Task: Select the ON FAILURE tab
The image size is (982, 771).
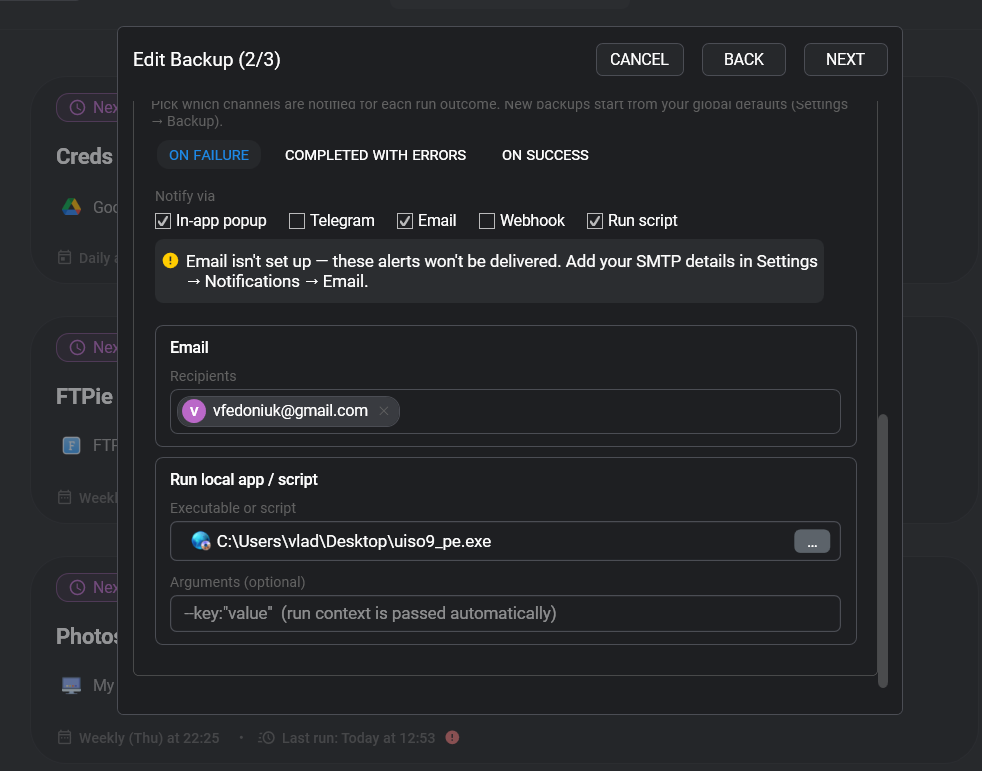Action: (209, 155)
